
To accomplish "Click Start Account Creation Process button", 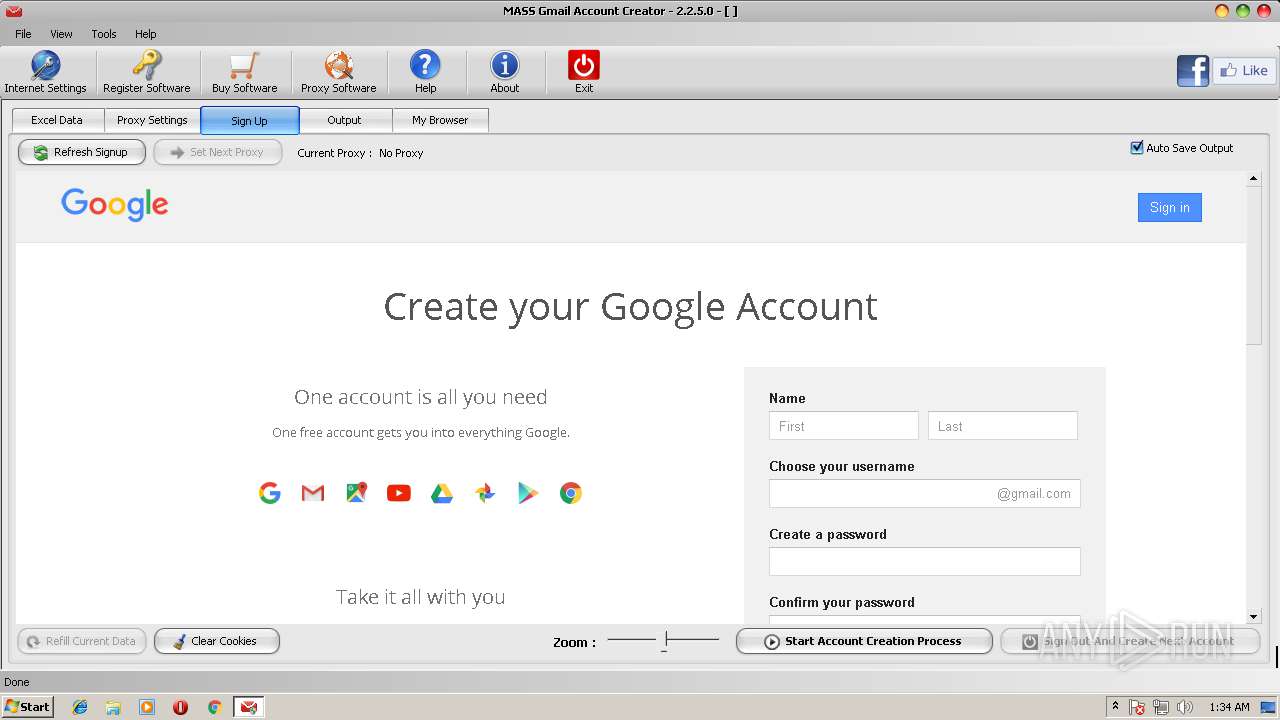I will [864, 641].
